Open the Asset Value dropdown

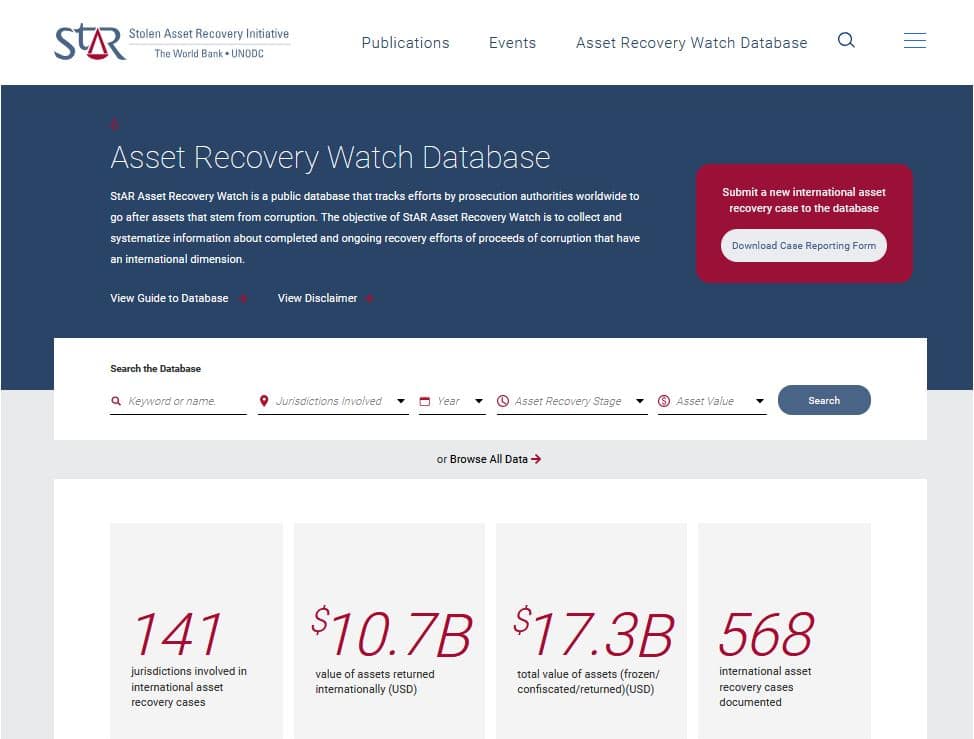760,401
